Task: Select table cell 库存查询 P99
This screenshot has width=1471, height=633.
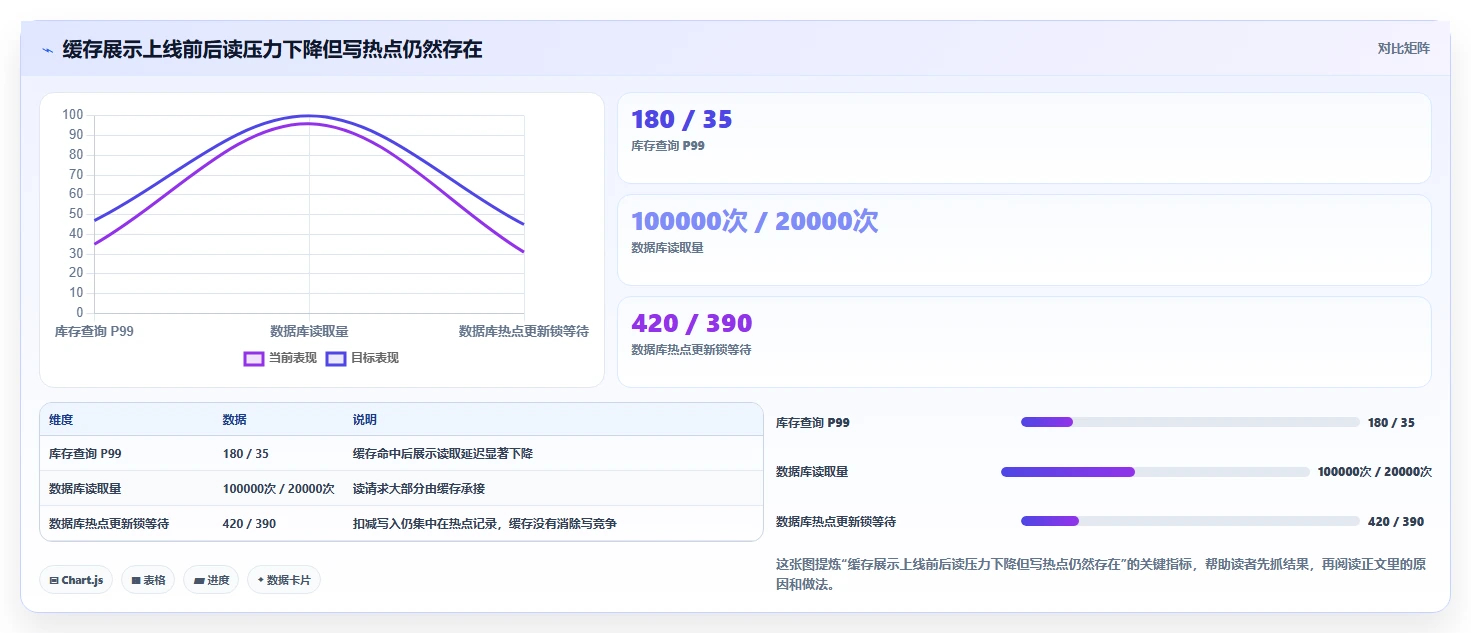Action: coord(126,453)
